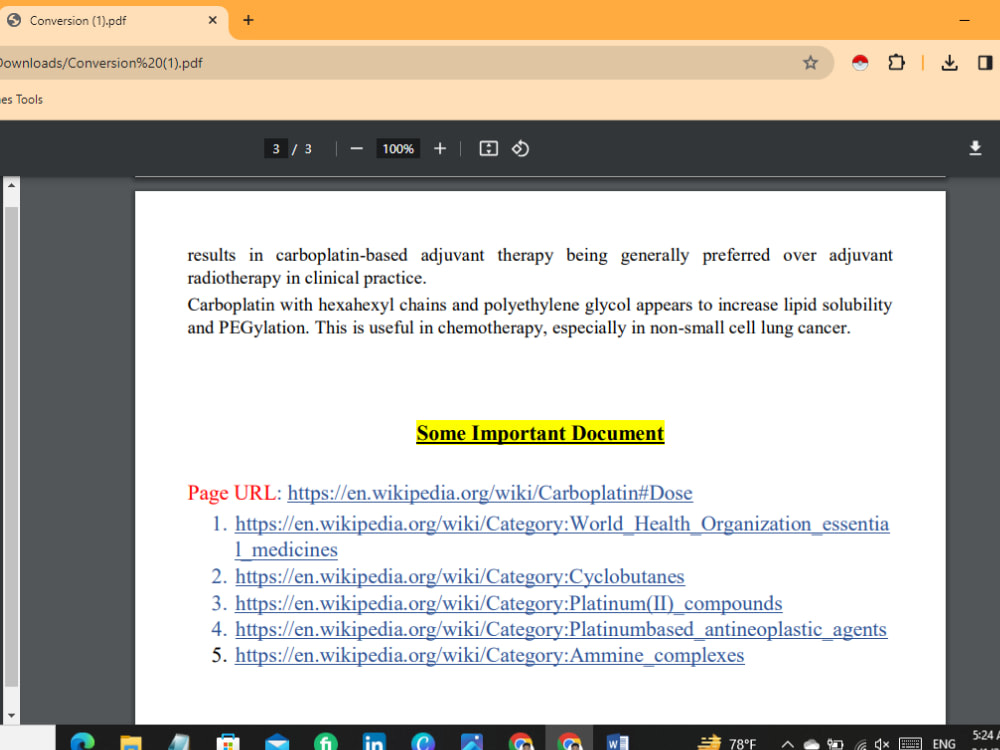Viewport: 1000px width, 750px height.
Task: Click the 100% zoom level field
Action: click(x=398, y=149)
